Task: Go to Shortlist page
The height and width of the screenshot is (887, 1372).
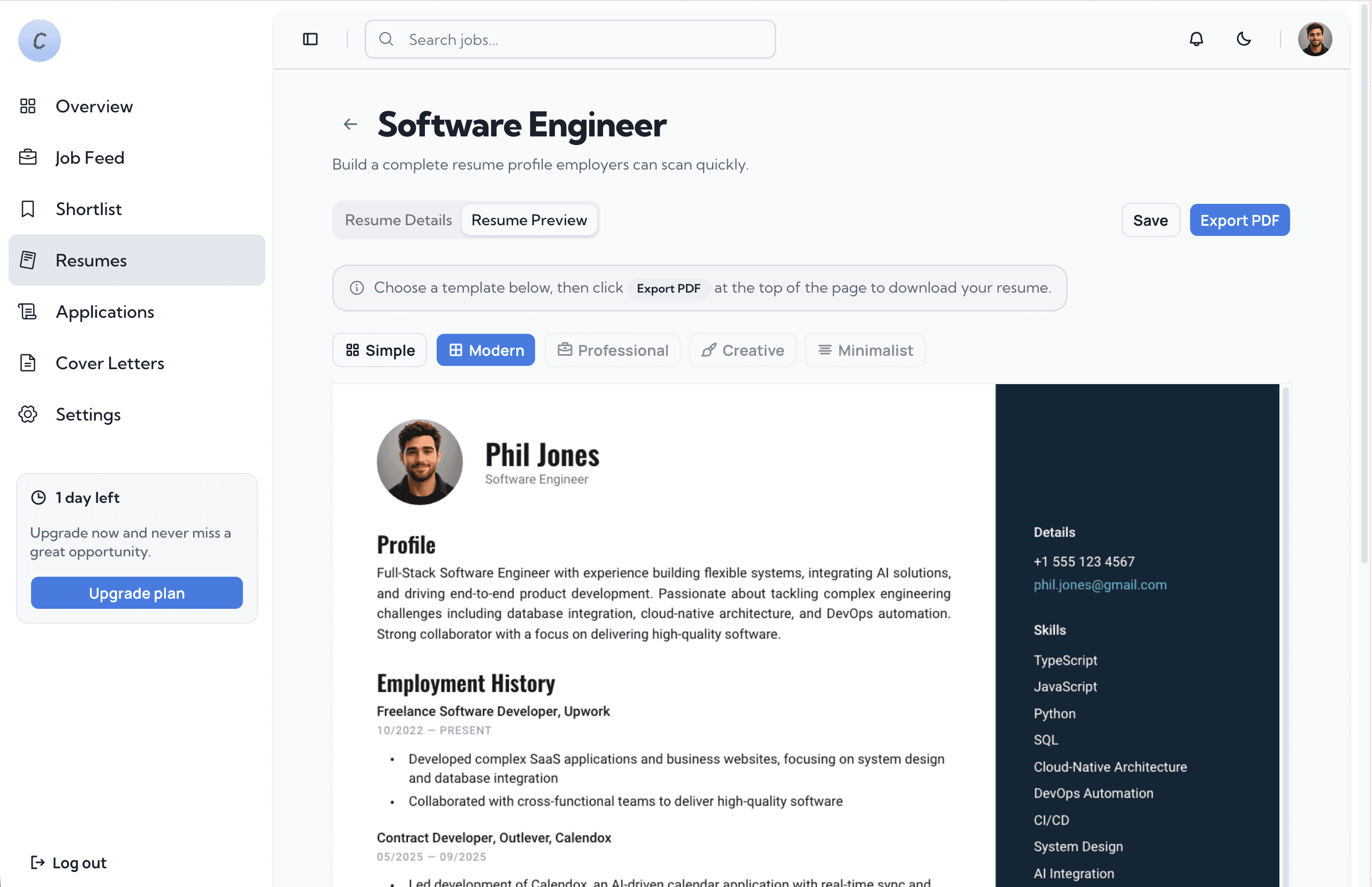Action: click(136, 209)
